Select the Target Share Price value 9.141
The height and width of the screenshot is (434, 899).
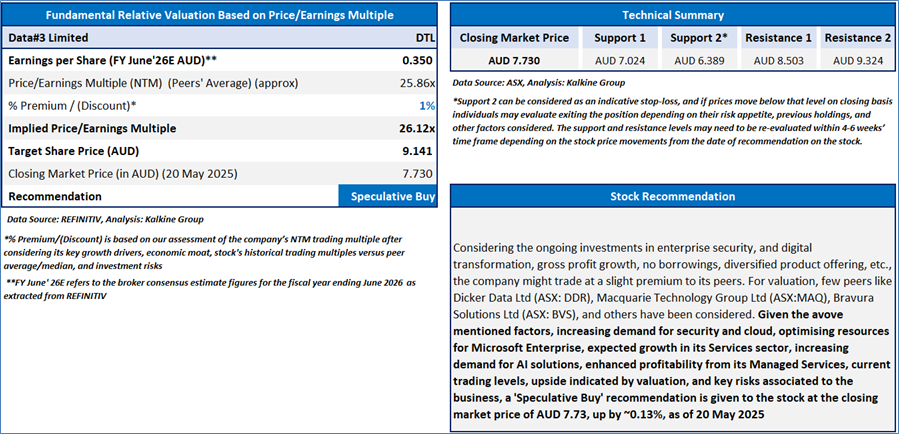pos(416,152)
